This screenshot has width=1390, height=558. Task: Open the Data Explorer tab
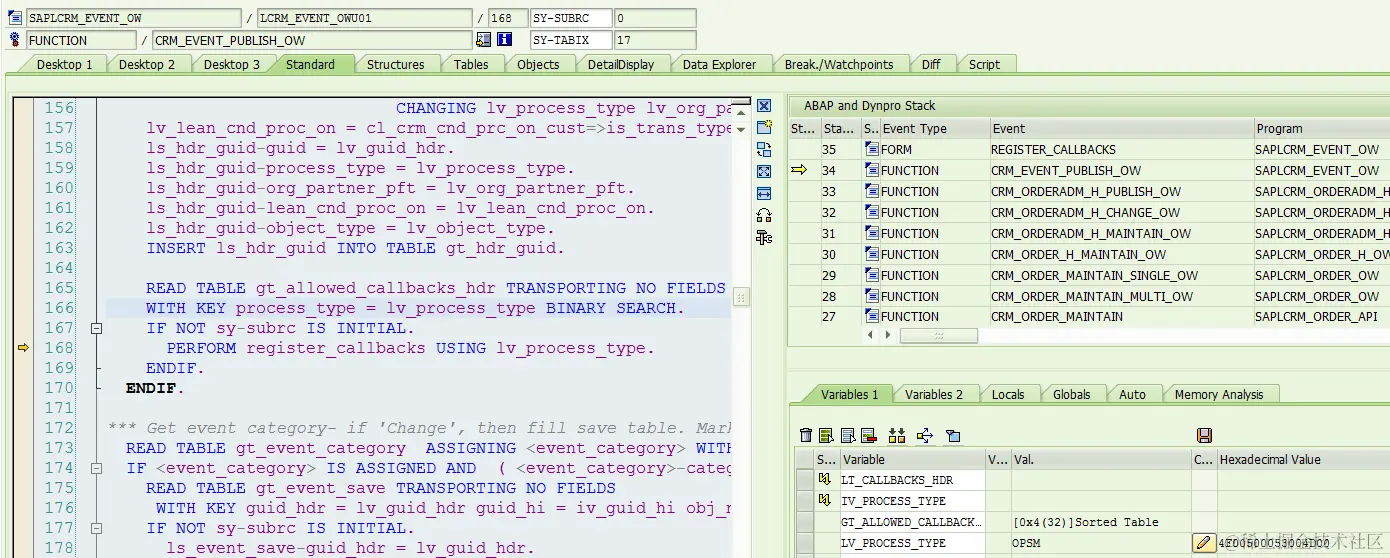(x=719, y=64)
